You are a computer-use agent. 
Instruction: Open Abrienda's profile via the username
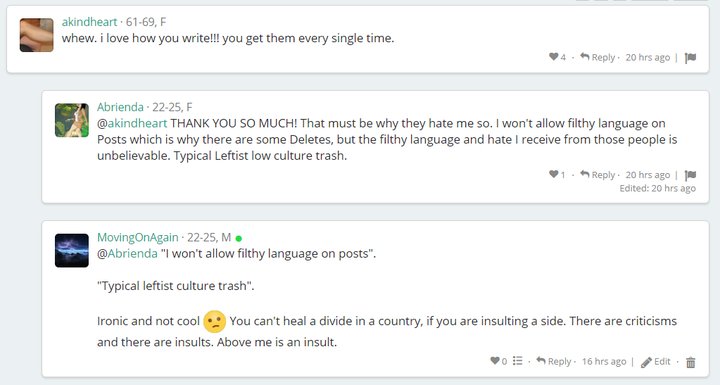(120, 107)
